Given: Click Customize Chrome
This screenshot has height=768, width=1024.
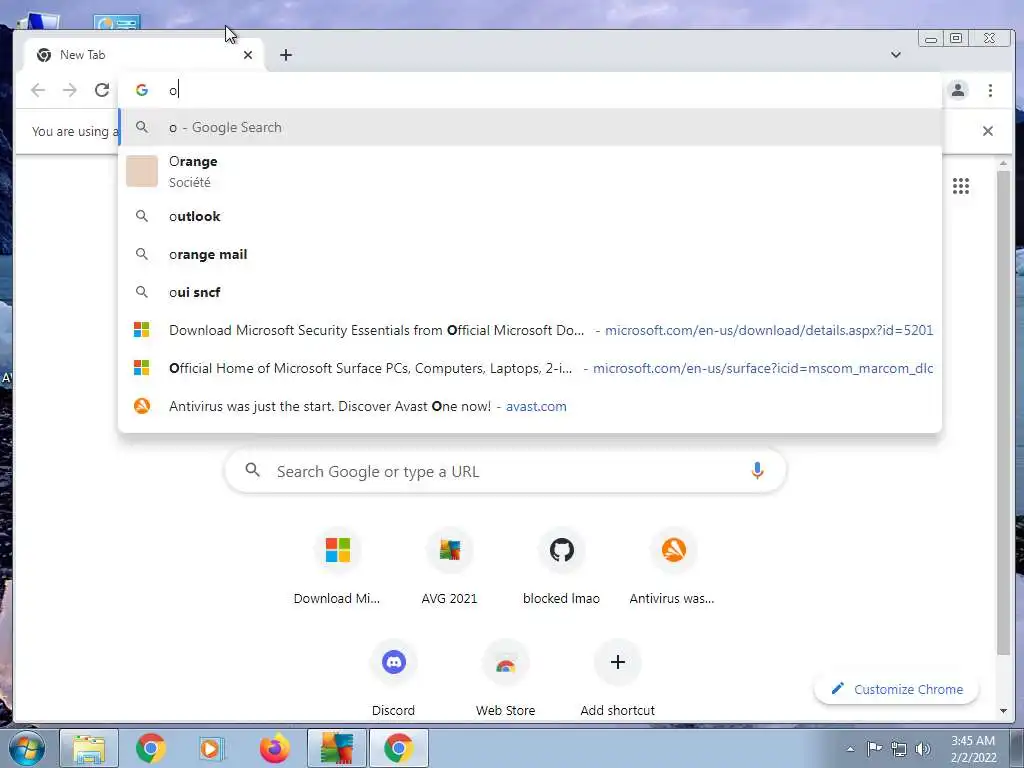Looking at the screenshot, I should point(897,689).
